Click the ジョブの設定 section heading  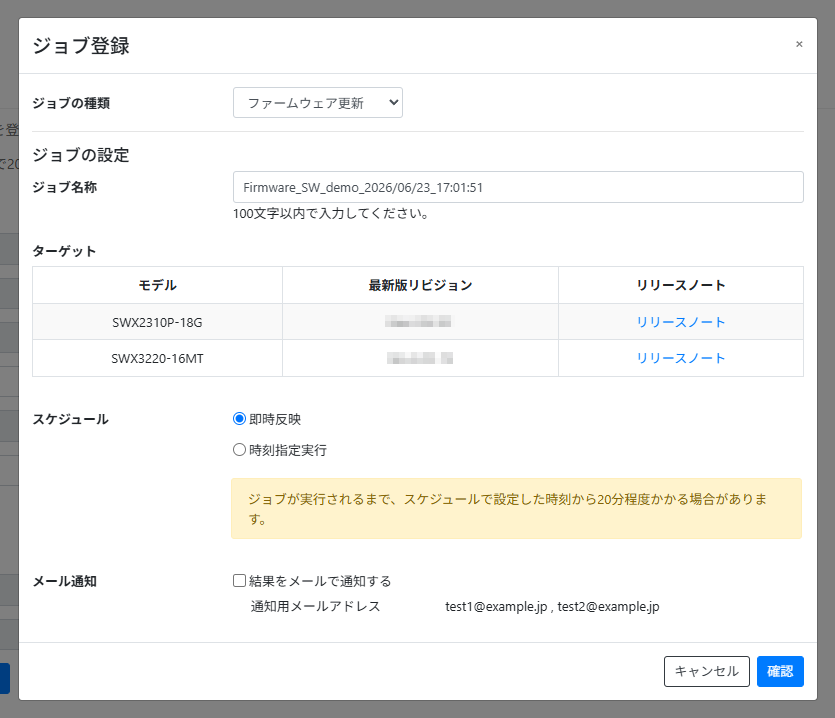pos(81,155)
